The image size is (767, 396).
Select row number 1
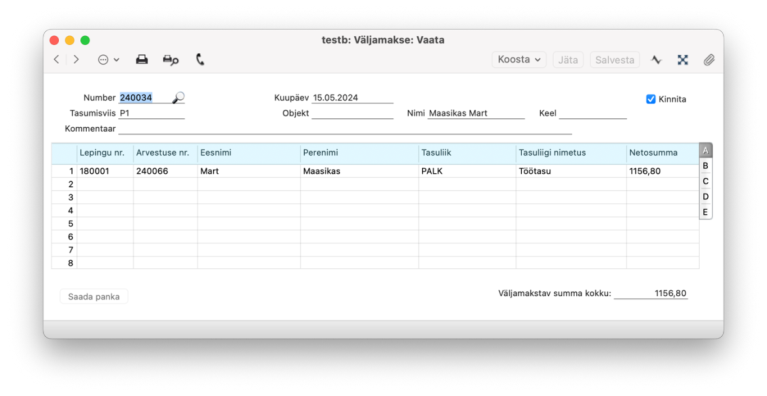click(65, 171)
